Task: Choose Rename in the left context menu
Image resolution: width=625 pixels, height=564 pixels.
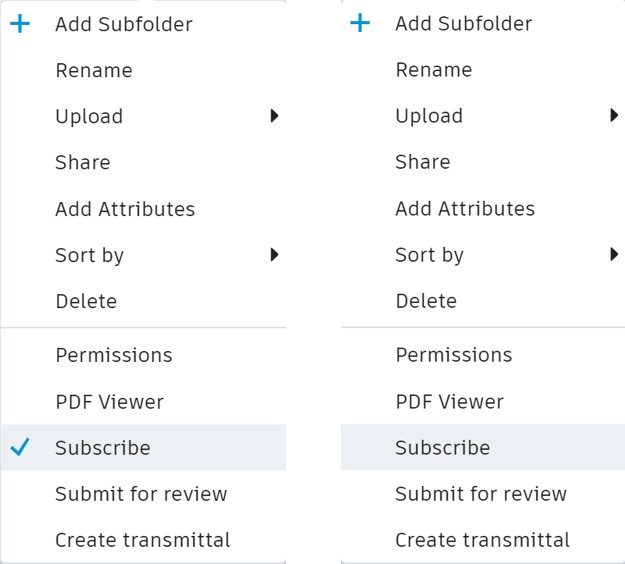Action: (93, 70)
